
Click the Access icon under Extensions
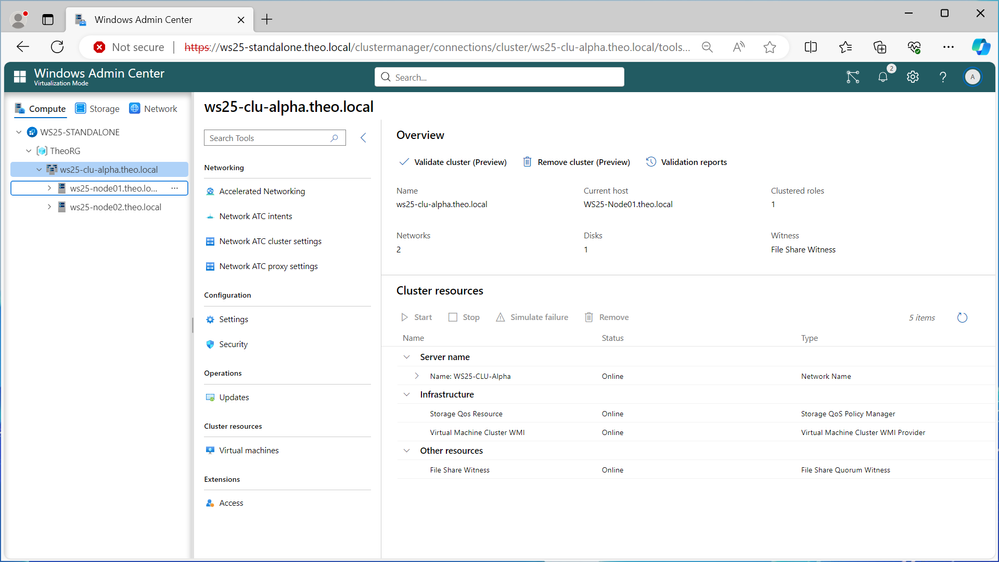(210, 503)
